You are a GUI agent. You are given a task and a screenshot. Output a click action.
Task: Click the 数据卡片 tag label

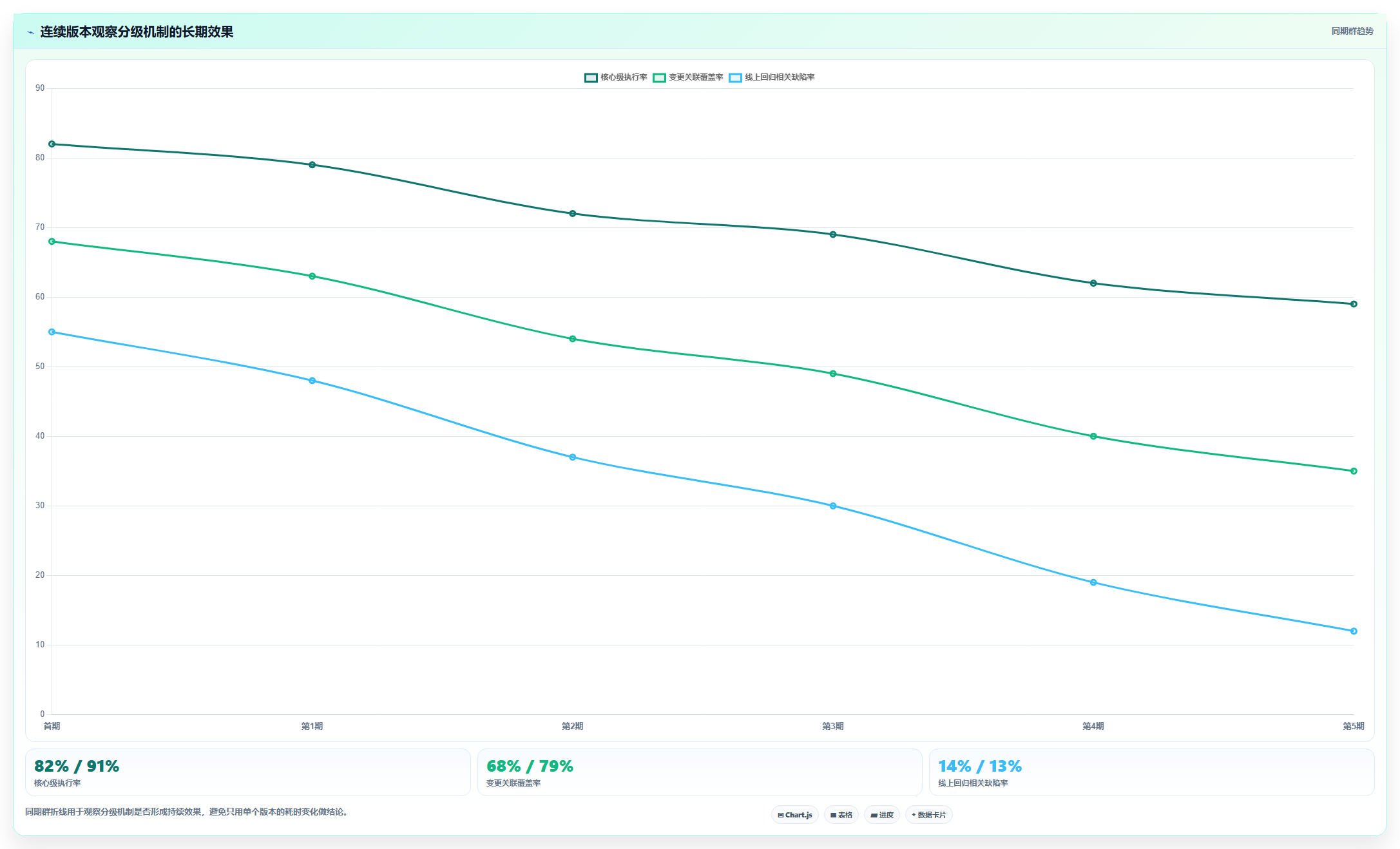(x=932, y=815)
